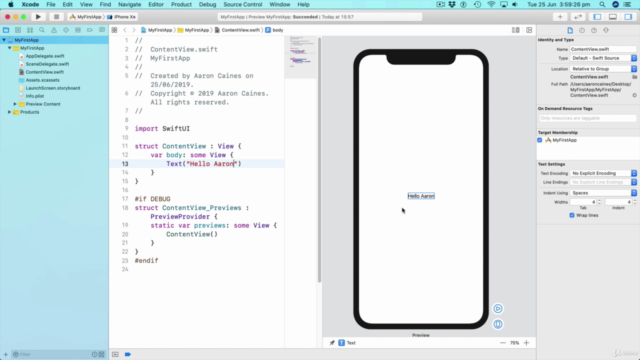This screenshot has width=640, height=360.
Task: Open the Line Endings dropdown
Action: 603,182
